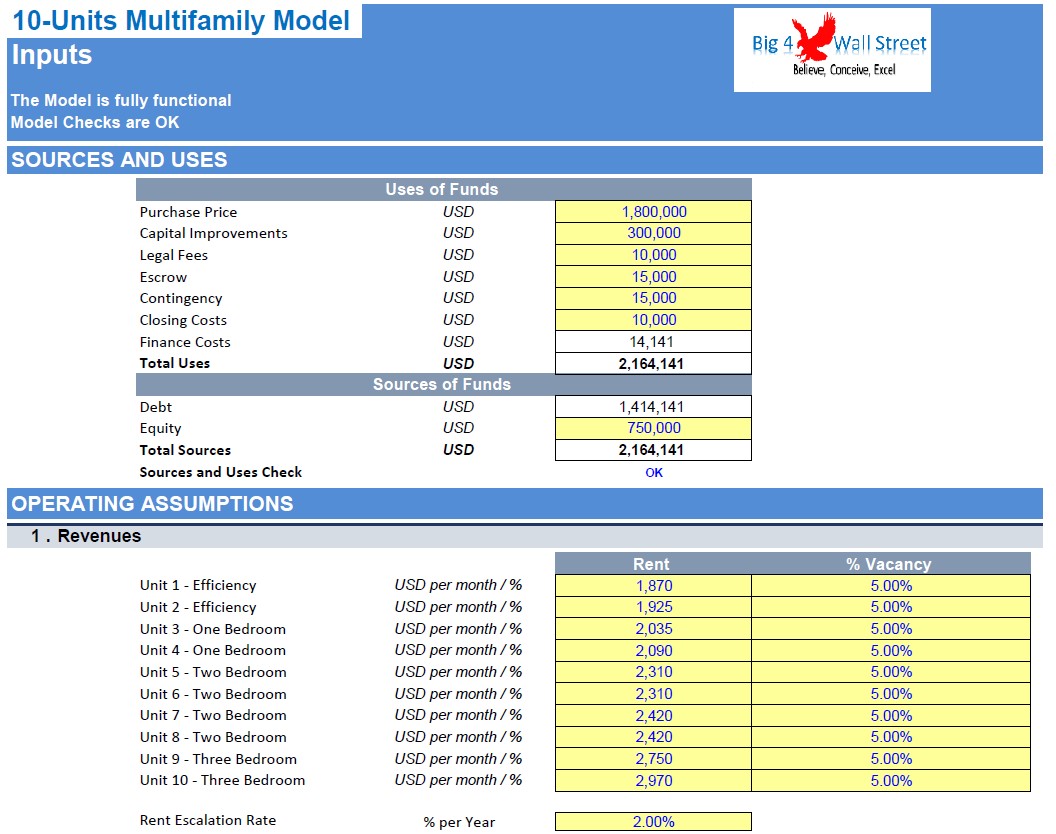Select Unit 9 vacancy percentage cell
Image resolution: width=1056 pixels, height=834 pixels.
tap(891, 759)
